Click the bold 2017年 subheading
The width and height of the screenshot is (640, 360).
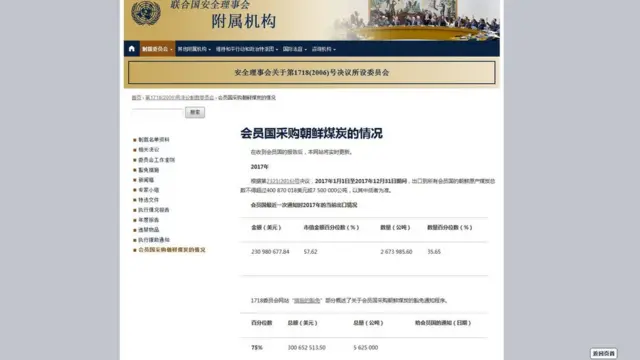click(x=260, y=167)
